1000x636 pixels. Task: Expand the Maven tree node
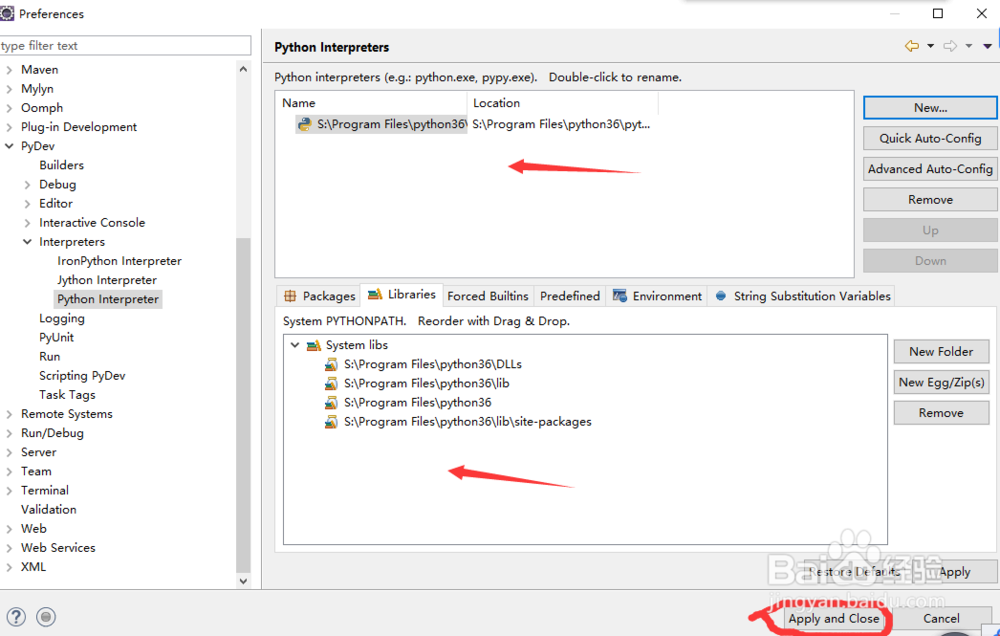pos(9,70)
